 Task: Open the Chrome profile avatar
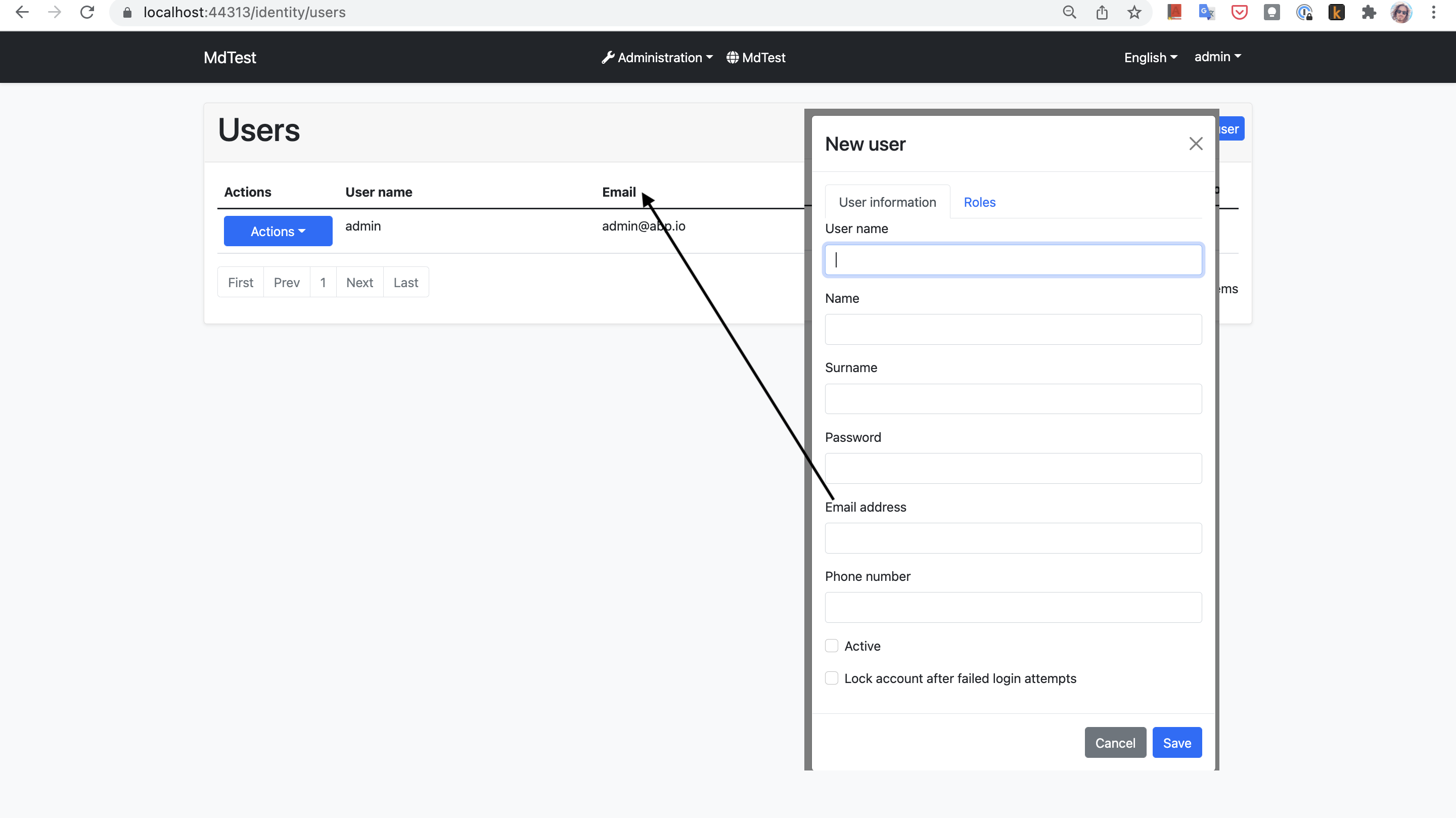pyautogui.click(x=1402, y=12)
